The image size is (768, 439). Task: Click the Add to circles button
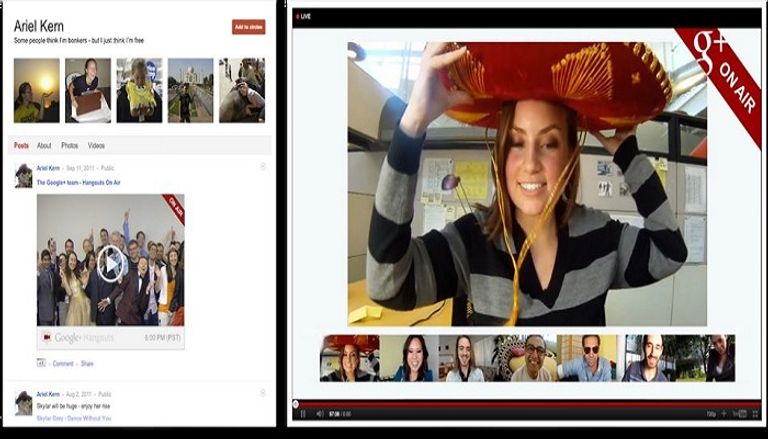coord(248,27)
